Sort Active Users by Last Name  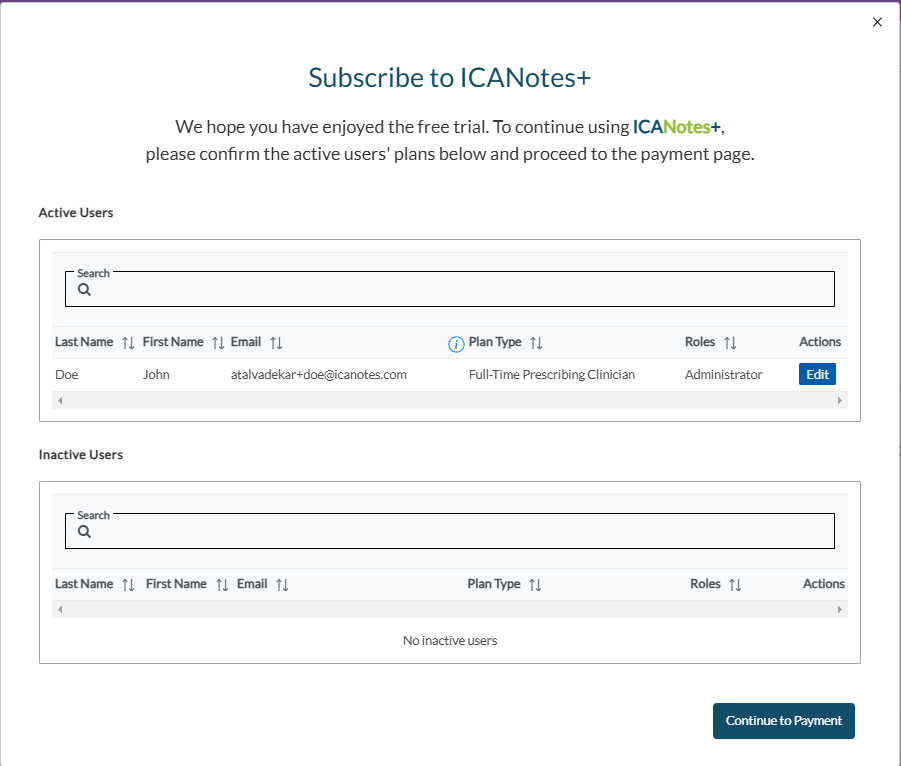tap(128, 343)
